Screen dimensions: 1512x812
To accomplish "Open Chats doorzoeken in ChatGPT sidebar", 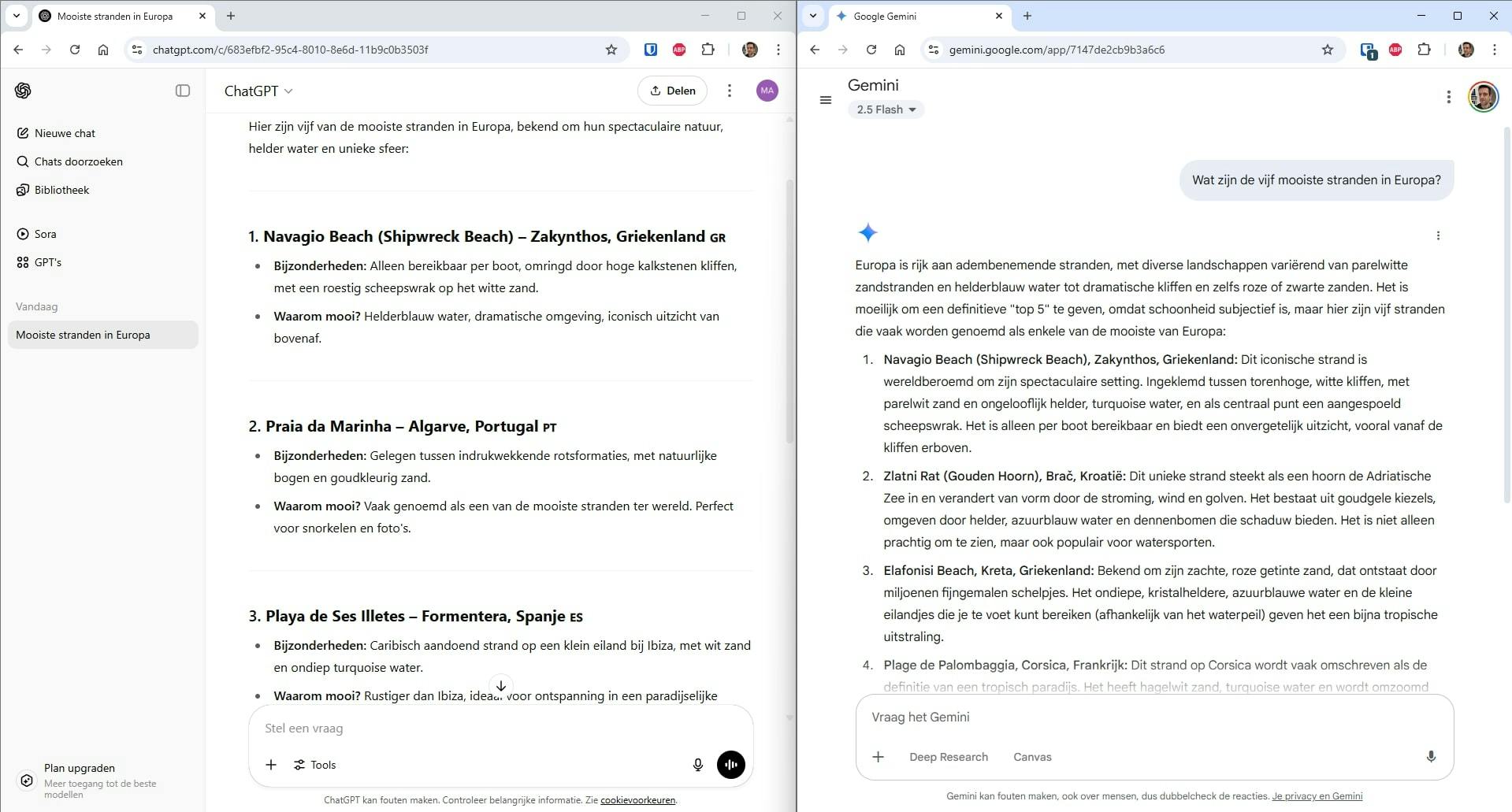I will 102,161.
